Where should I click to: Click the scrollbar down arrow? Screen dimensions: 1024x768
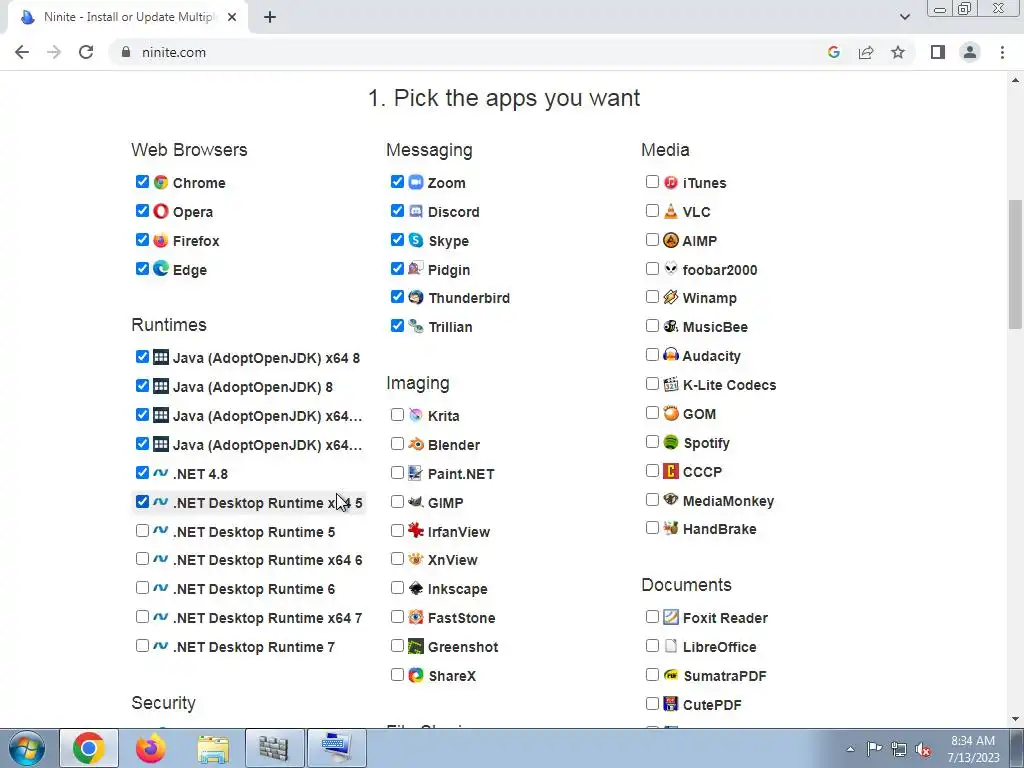click(x=1015, y=720)
